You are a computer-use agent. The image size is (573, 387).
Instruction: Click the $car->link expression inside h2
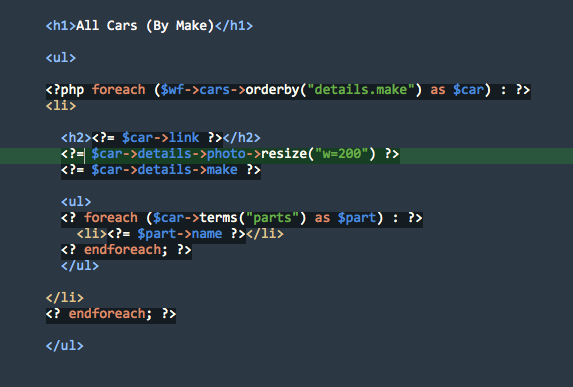[x=160, y=138]
